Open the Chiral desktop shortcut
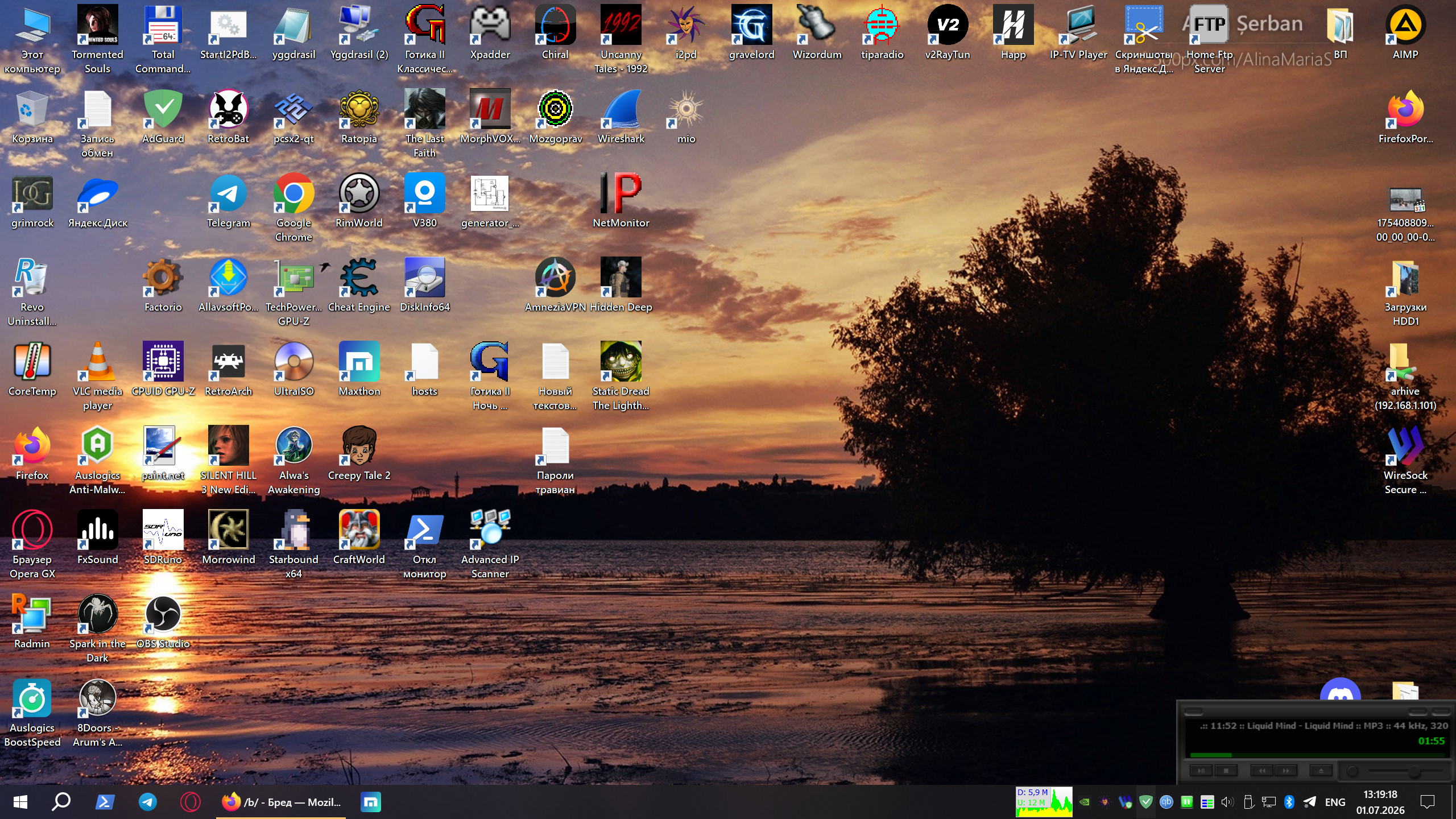Image resolution: width=1456 pixels, height=819 pixels. coord(555,33)
